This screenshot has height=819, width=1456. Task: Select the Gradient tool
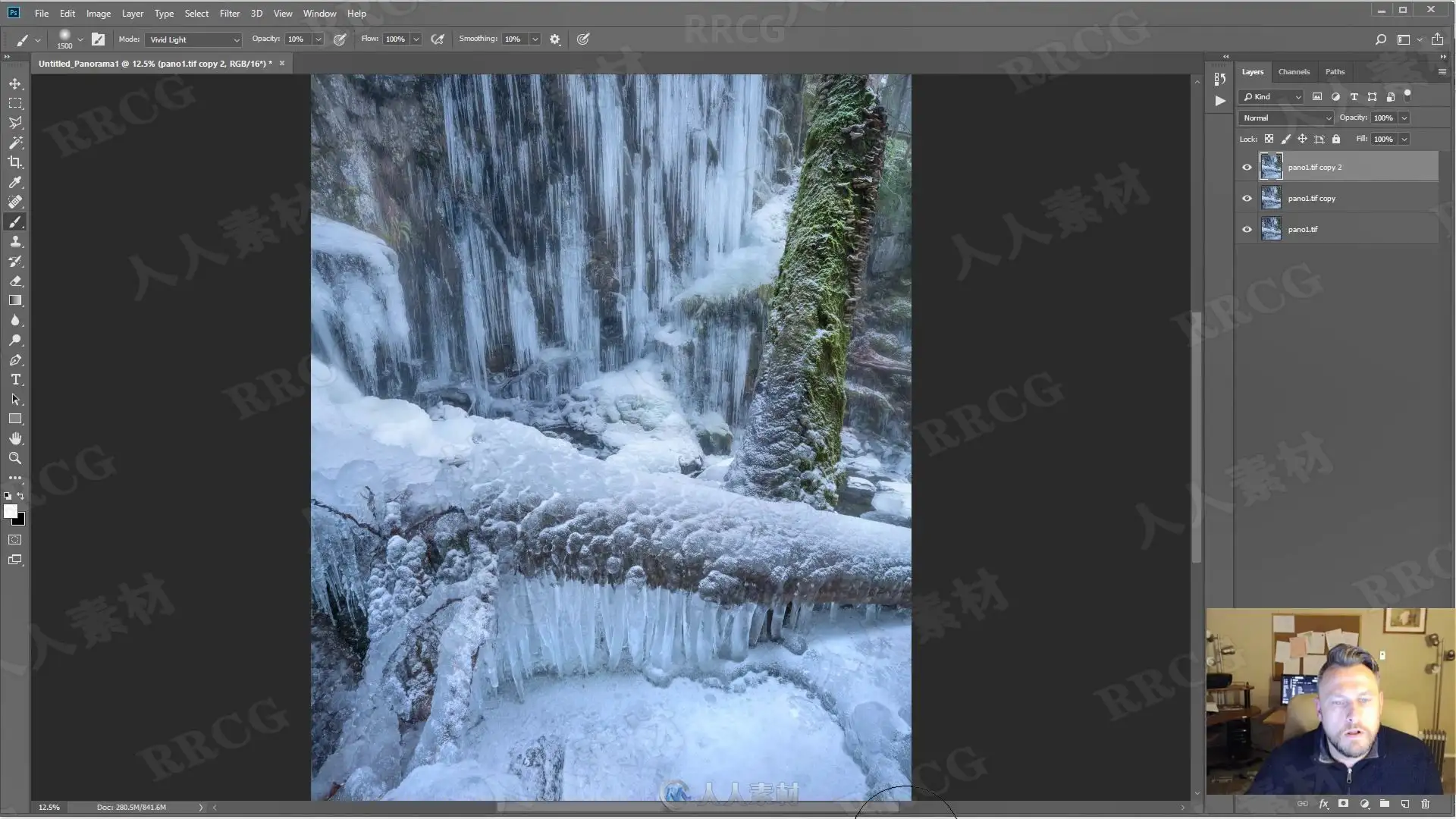pos(15,300)
